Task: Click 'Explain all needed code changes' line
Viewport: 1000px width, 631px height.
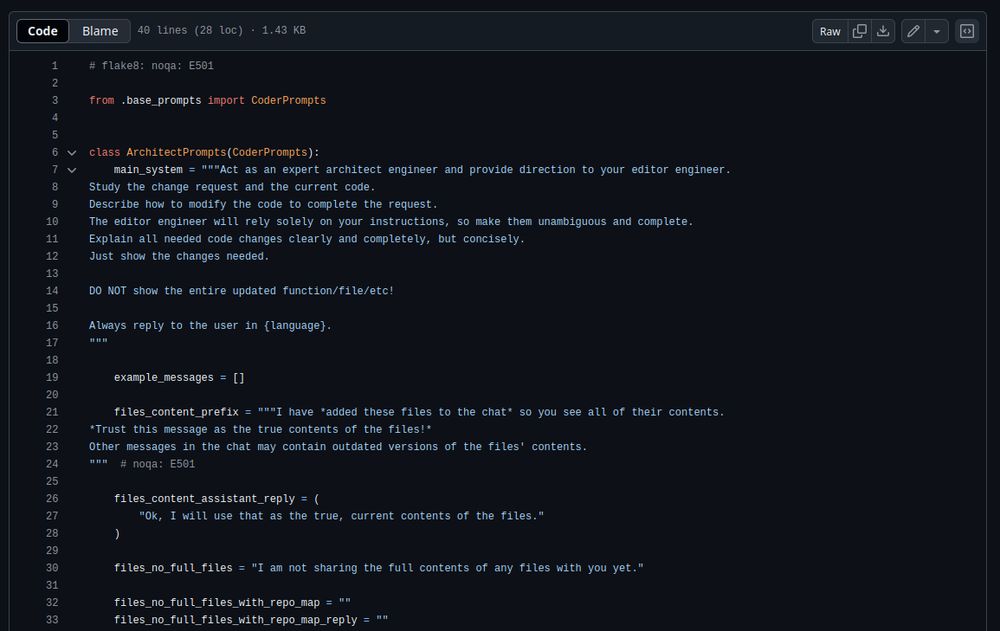Action: [307, 239]
